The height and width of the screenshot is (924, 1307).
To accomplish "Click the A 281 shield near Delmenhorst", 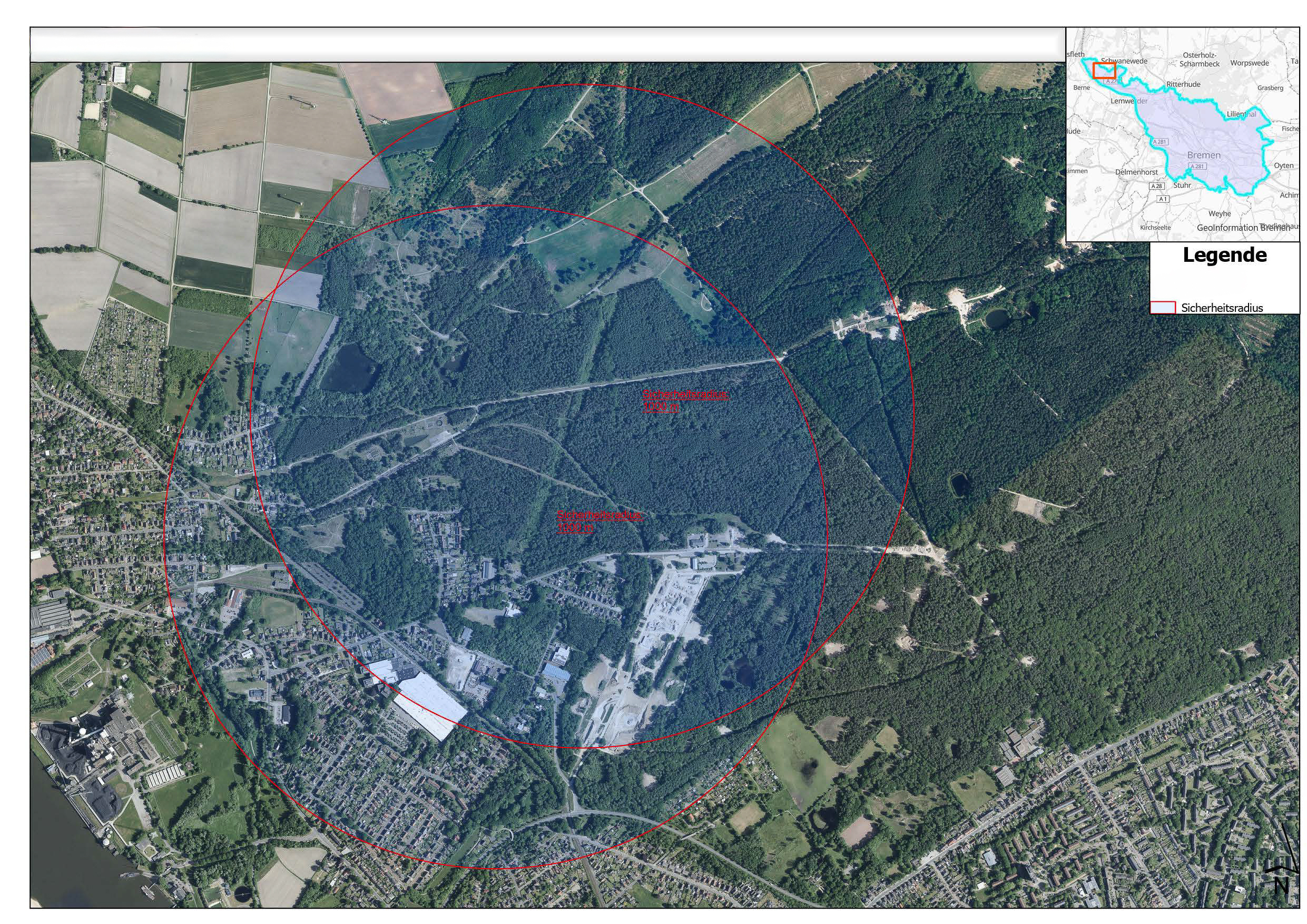I will pos(1159,142).
